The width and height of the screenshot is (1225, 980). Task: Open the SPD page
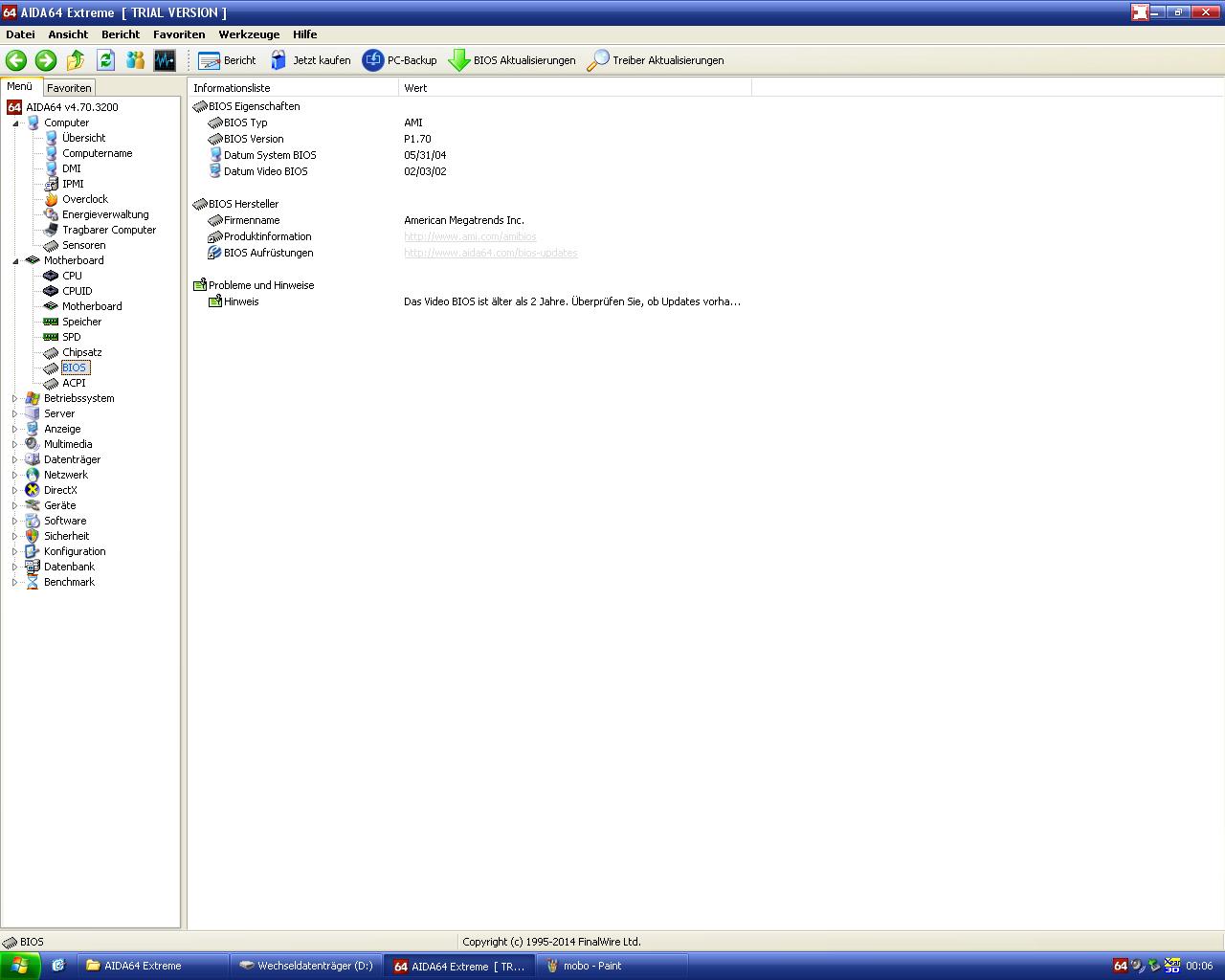71,337
